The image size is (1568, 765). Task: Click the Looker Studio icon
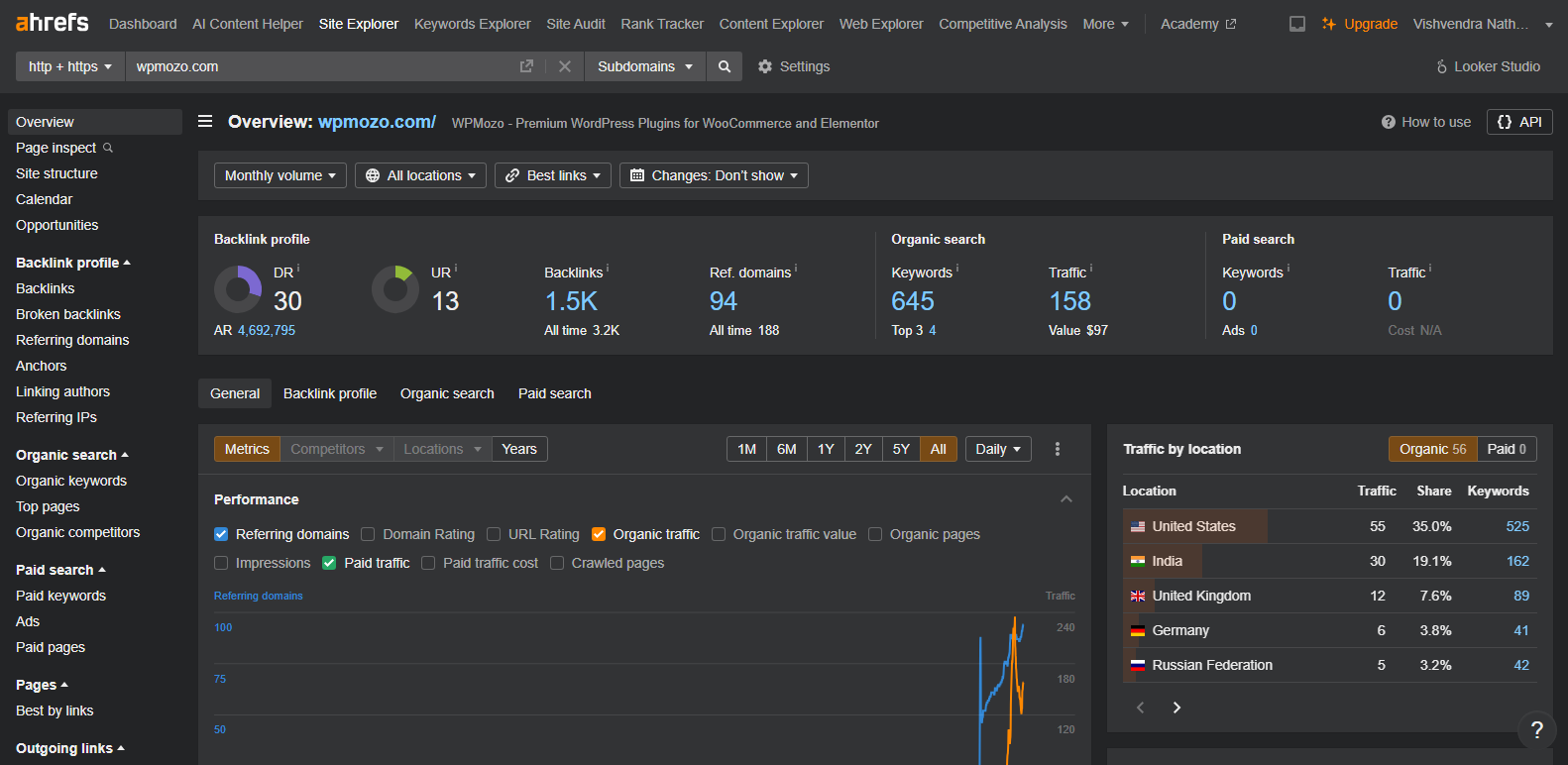click(1442, 66)
